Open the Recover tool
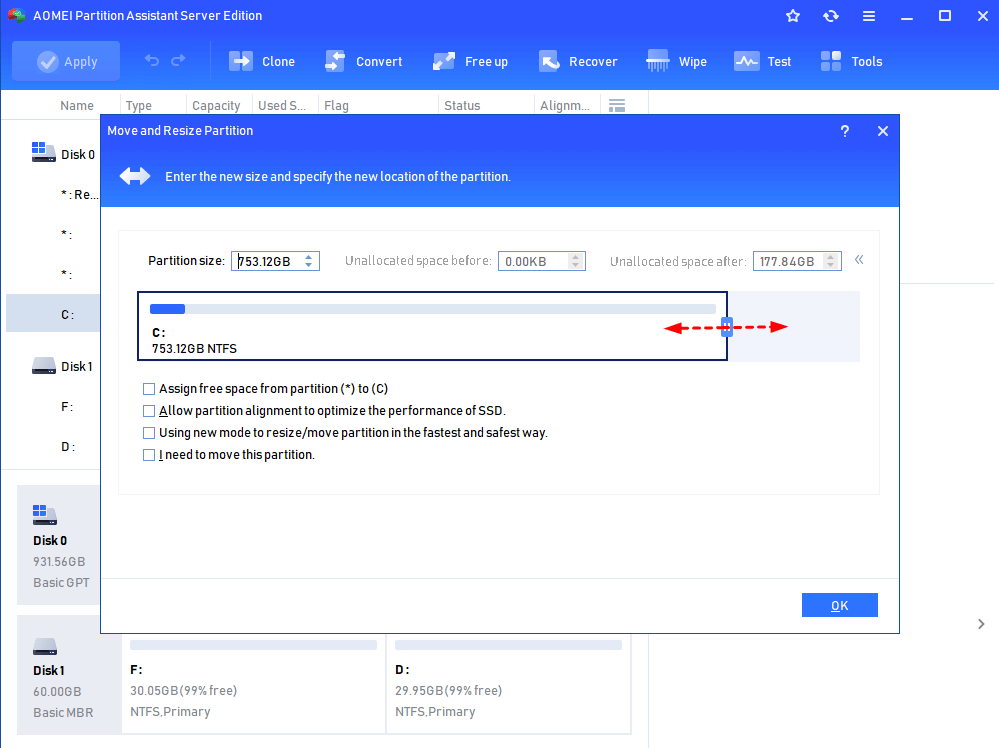 pyautogui.click(x=578, y=61)
